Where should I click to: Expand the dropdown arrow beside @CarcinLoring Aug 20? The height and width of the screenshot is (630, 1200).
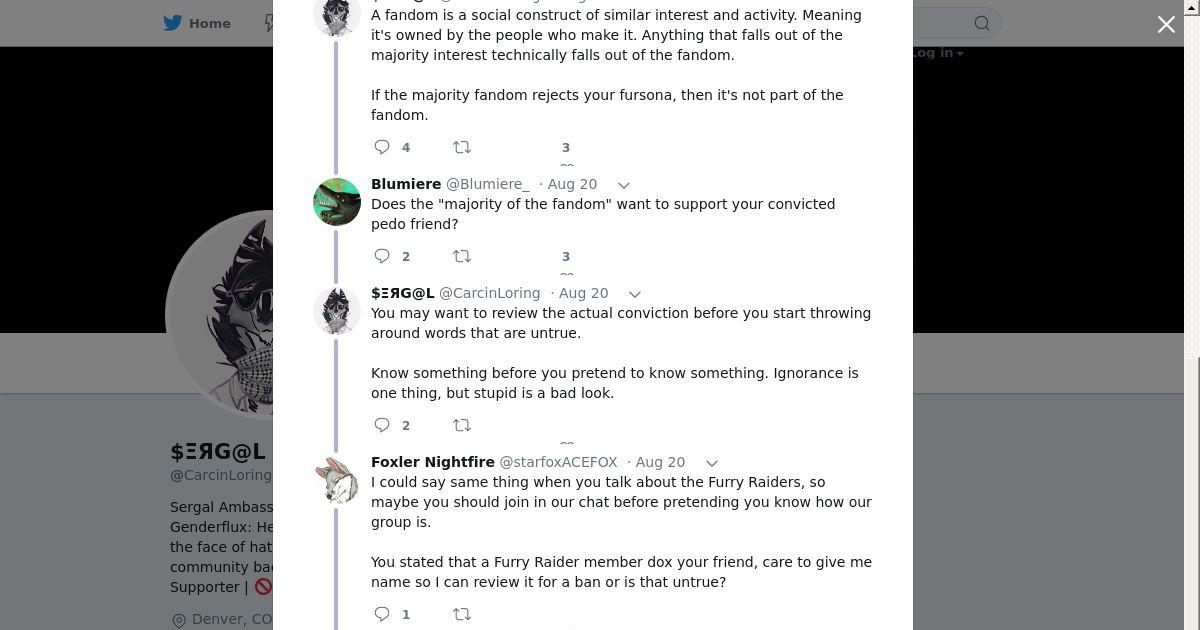[x=635, y=294]
